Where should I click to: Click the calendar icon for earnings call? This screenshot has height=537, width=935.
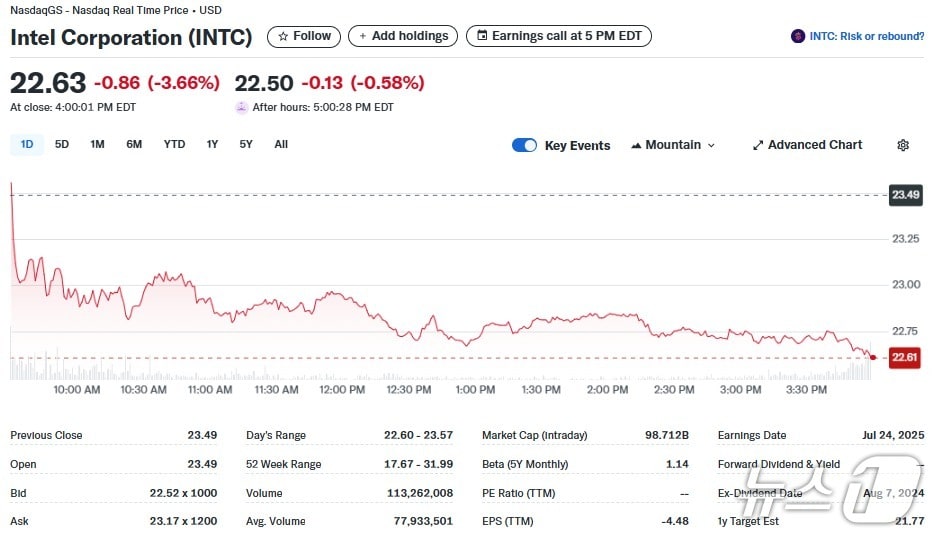pos(482,36)
